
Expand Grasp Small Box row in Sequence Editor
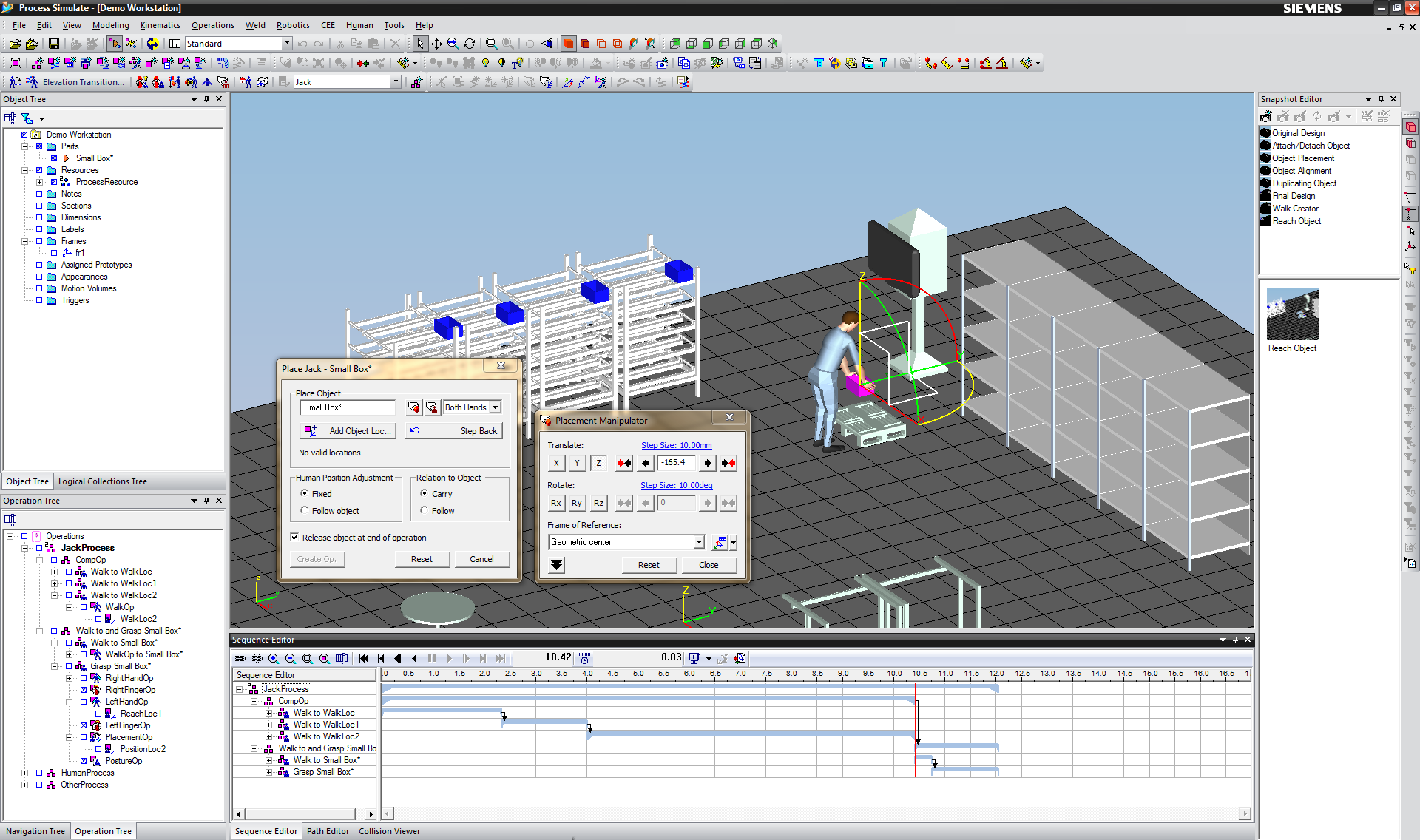point(268,772)
